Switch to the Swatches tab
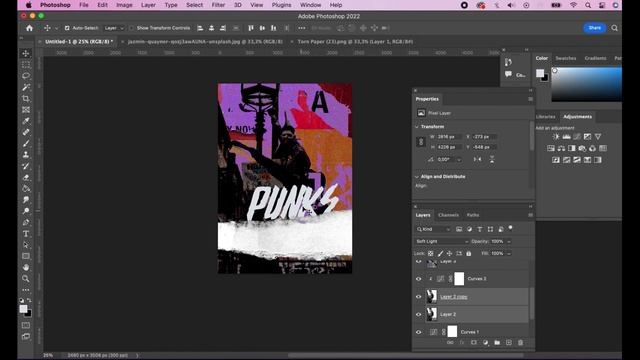This screenshot has width=640, height=360. [566, 58]
